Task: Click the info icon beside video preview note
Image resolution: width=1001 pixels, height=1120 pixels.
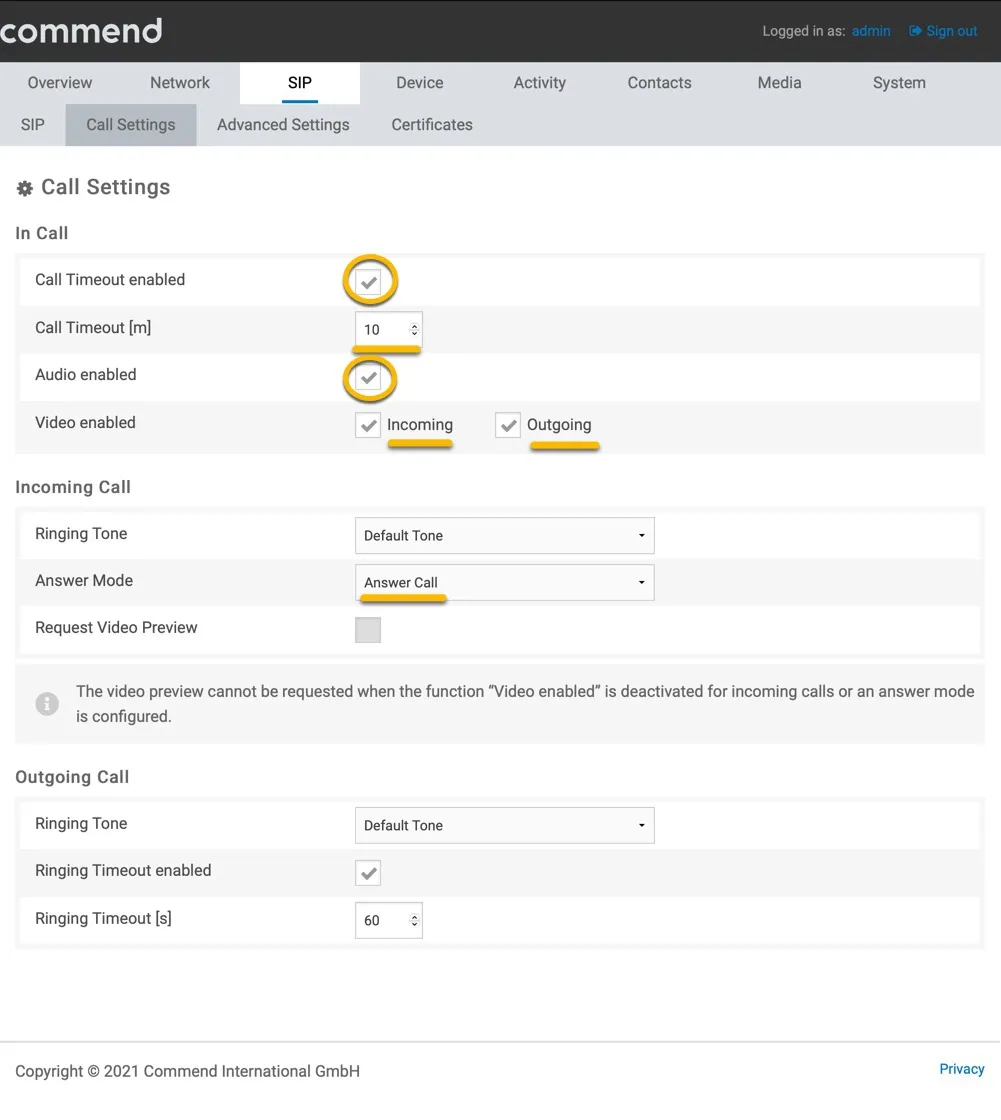Action: [47, 704]
